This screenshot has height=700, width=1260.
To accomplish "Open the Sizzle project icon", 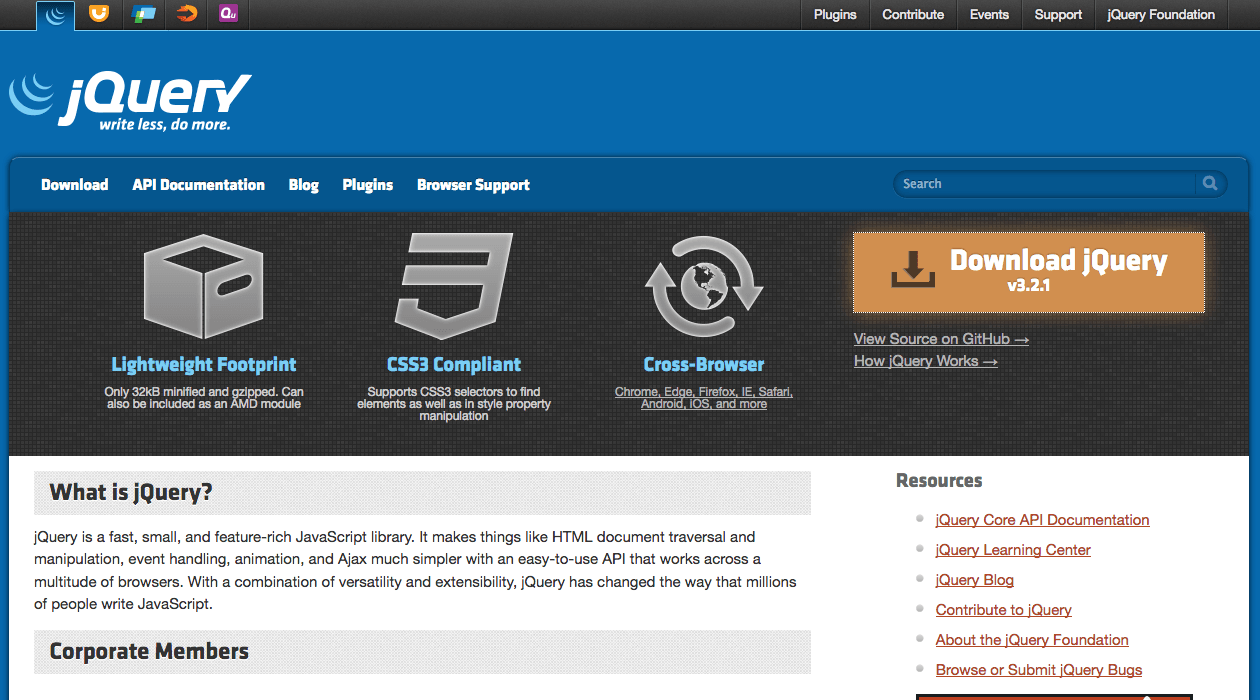I will point(186,14).
